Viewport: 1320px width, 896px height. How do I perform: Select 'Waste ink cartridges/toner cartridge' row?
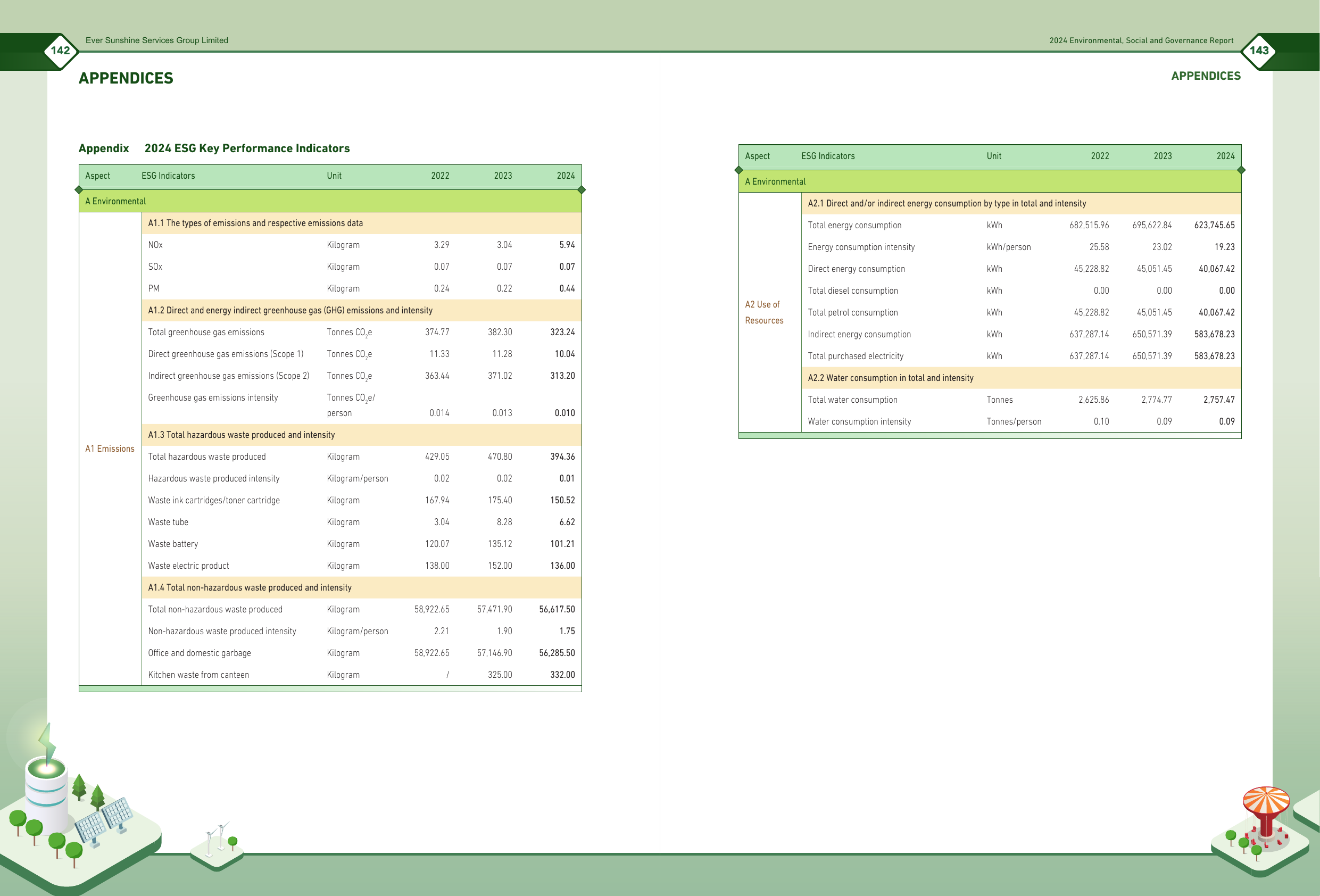(x=361, y=501)
